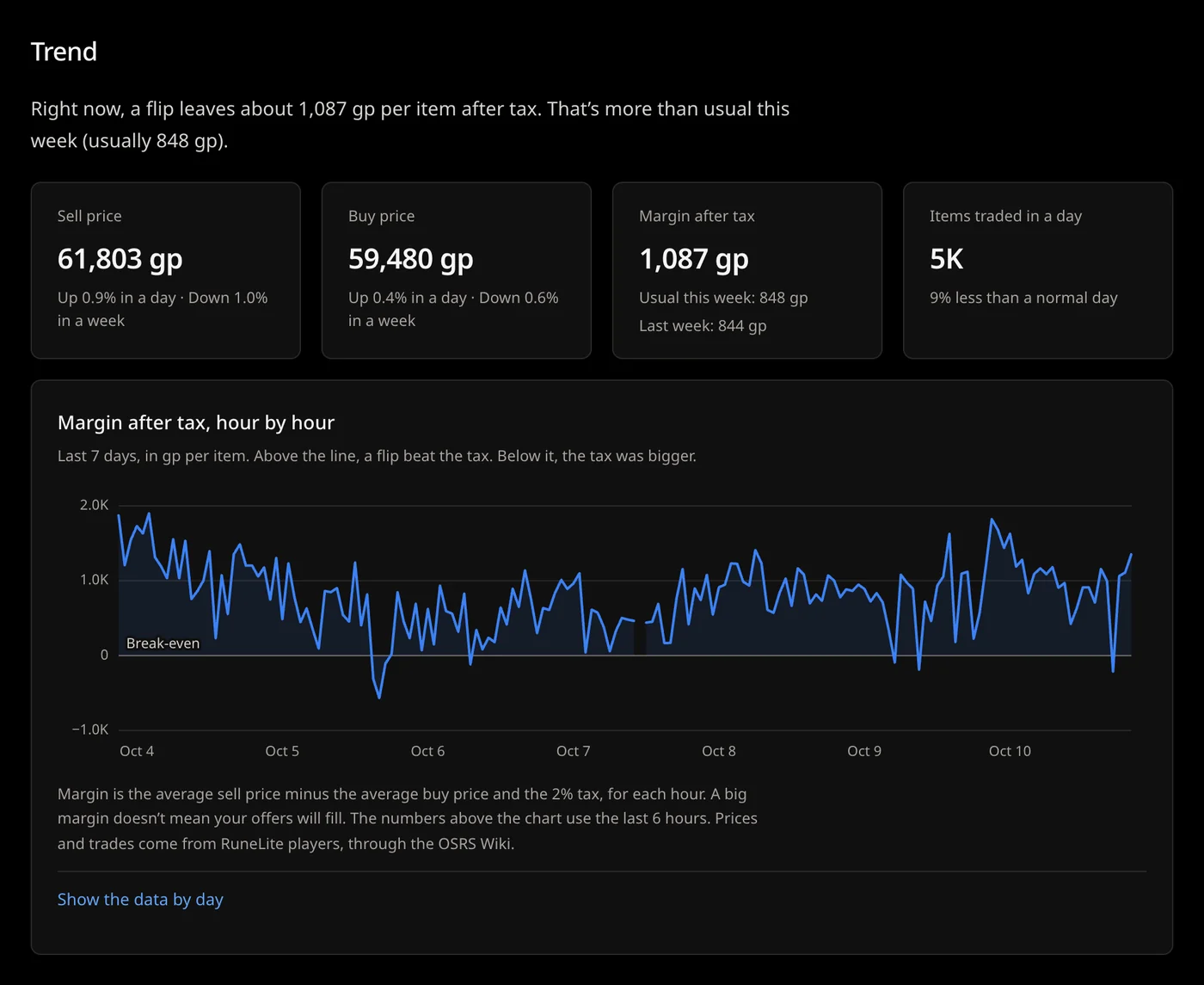This screenshot has width=1204, height=985.
Task: Click the Oct 5 date label
Action: [282, 751]
